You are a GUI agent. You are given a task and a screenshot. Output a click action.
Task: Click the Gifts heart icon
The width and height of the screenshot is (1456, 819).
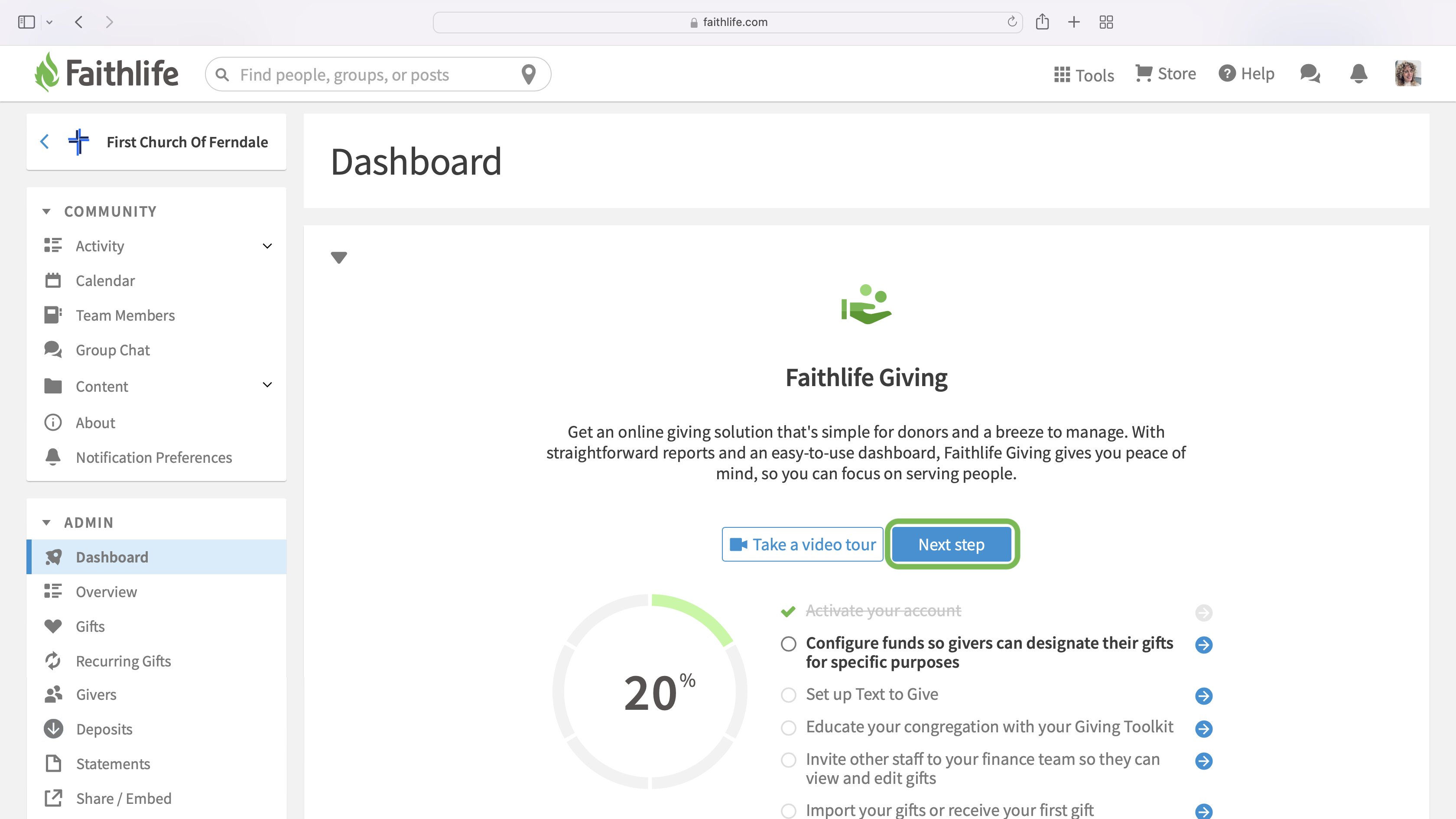click(x=53, y=626)
